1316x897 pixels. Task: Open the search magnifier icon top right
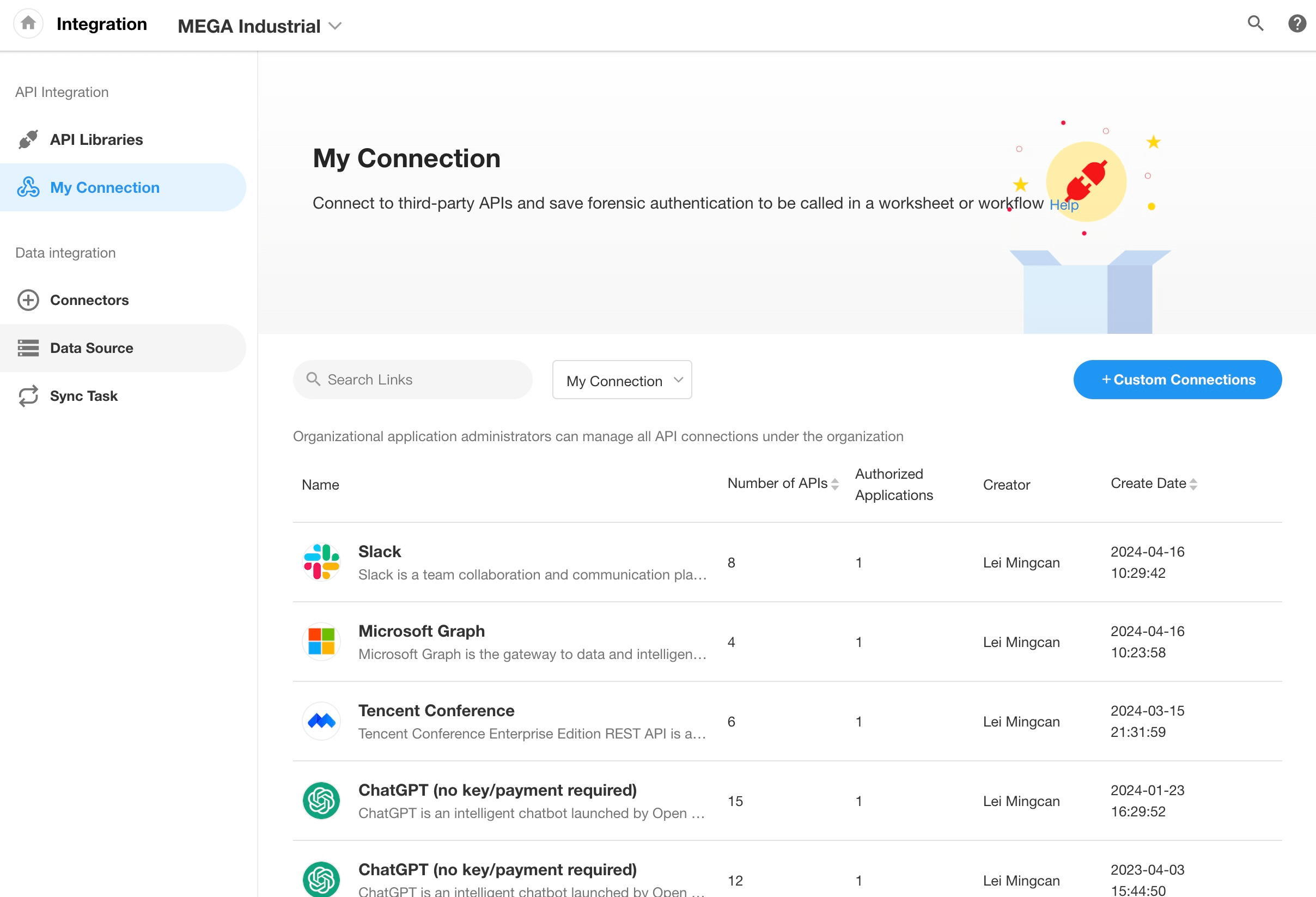(1255, 24)
